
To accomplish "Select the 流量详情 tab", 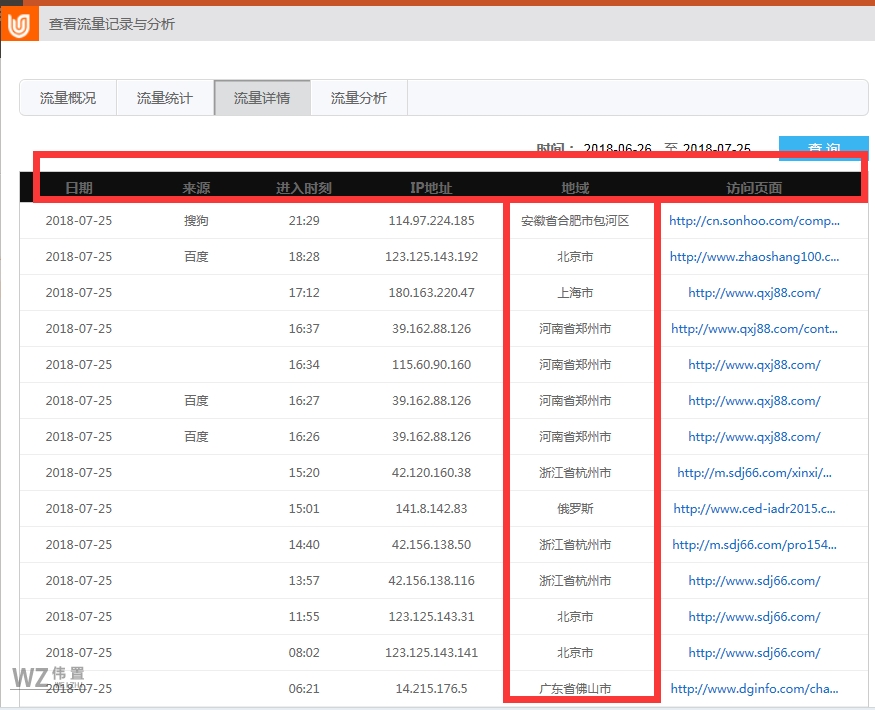I will pos(262,98).
